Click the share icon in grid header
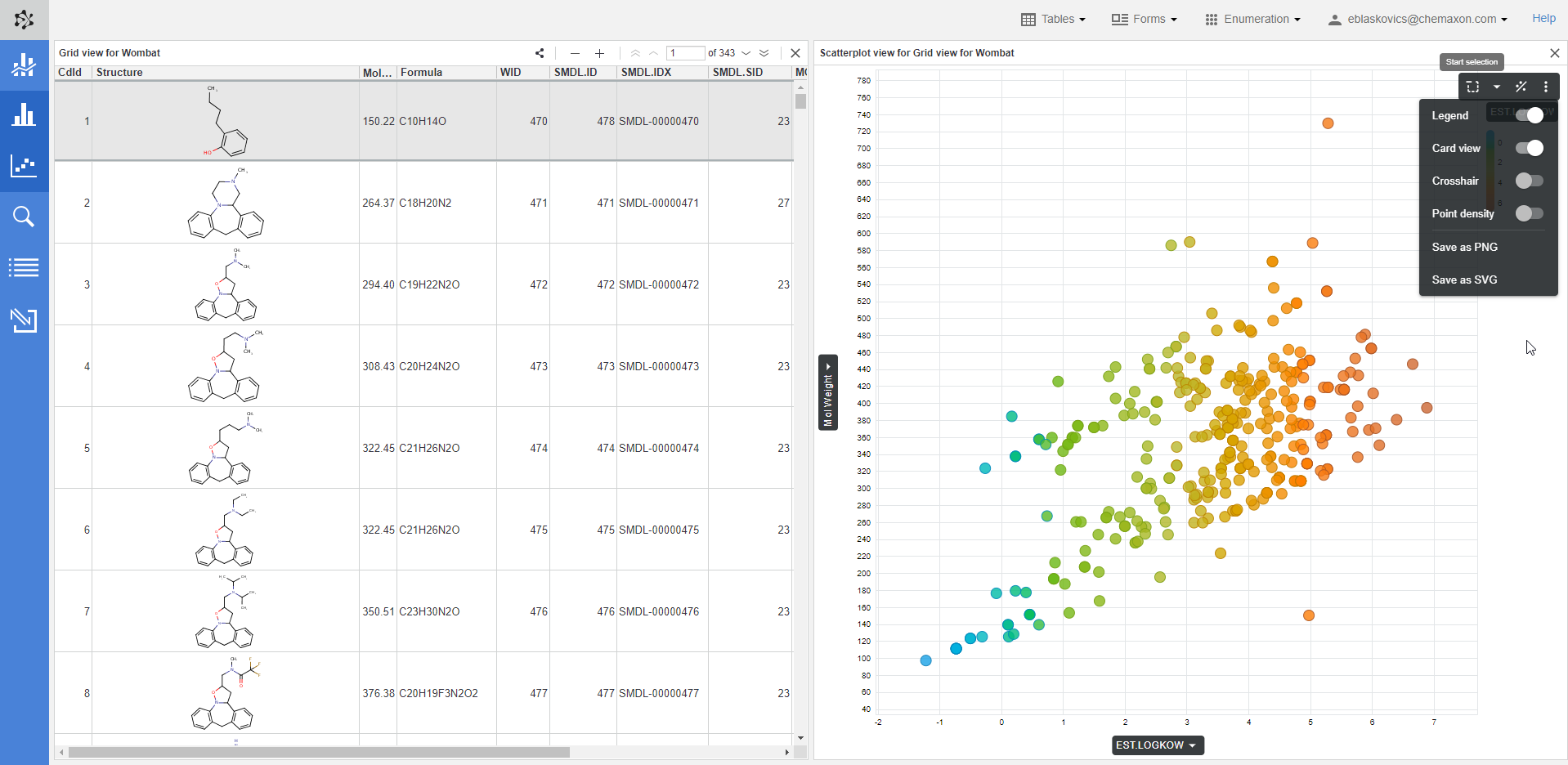 [x=540, y=53]
